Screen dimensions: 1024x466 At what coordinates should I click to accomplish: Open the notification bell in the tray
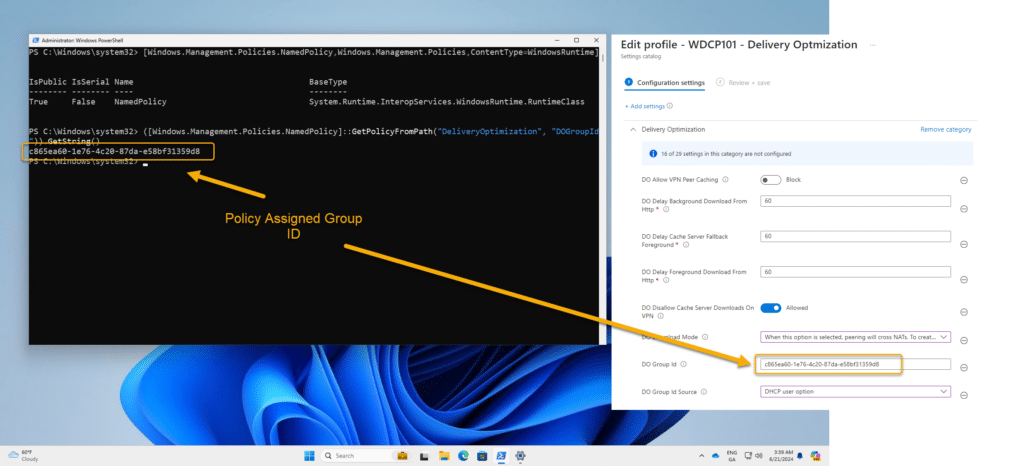(800, 456)
